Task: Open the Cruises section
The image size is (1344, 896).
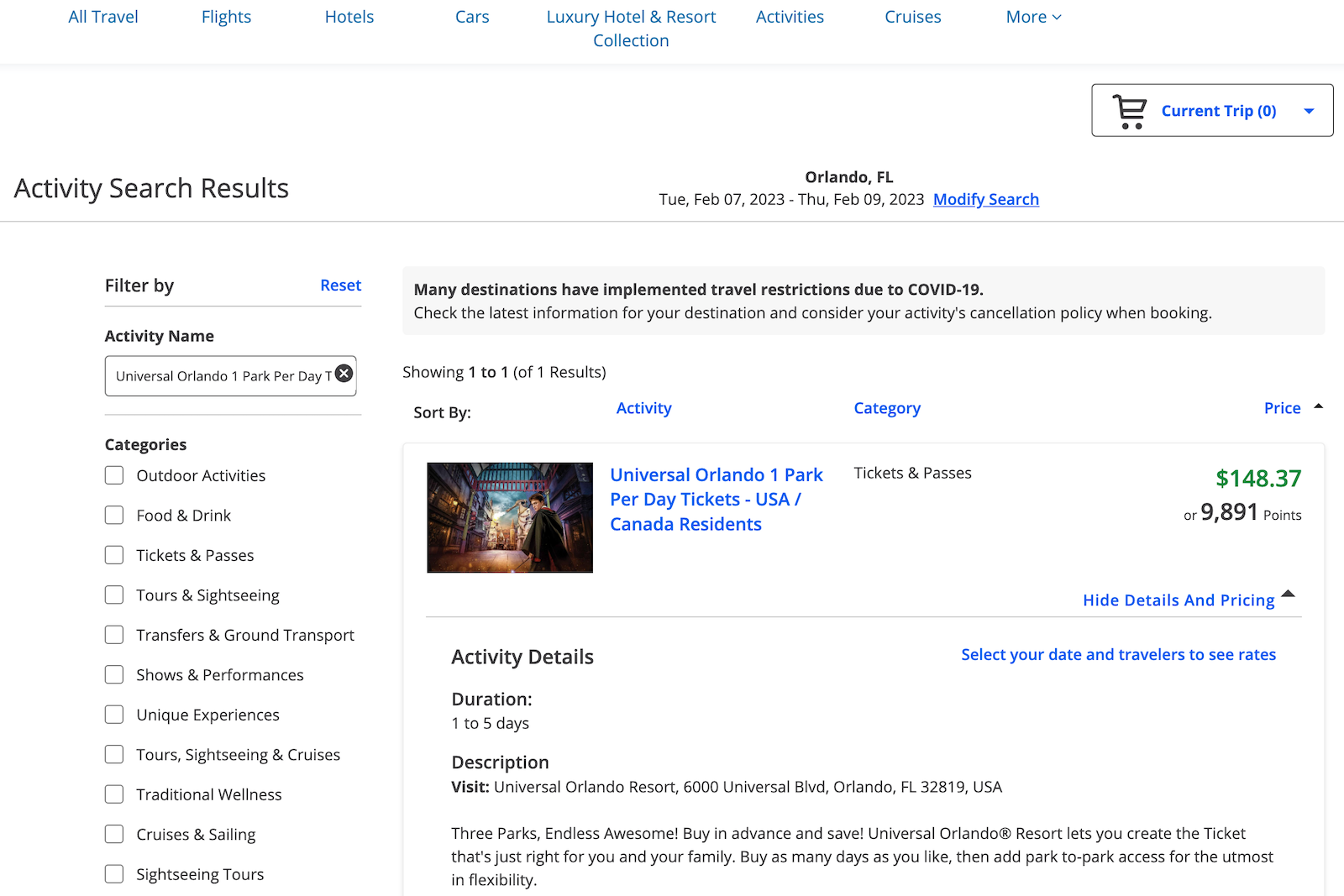Action: (912, 16)
